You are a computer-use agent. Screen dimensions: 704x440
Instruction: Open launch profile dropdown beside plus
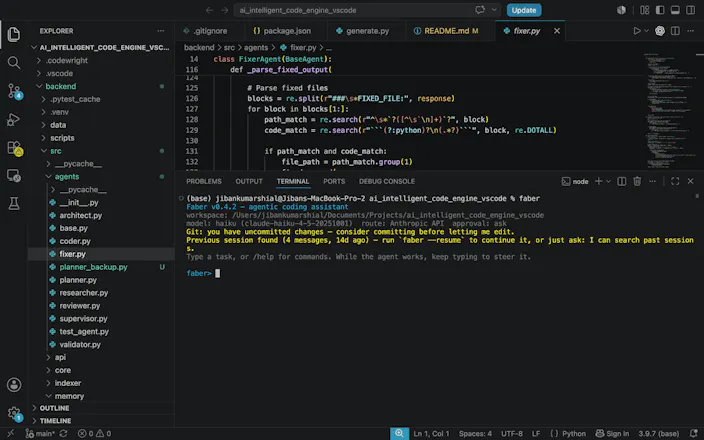(608, 181)
